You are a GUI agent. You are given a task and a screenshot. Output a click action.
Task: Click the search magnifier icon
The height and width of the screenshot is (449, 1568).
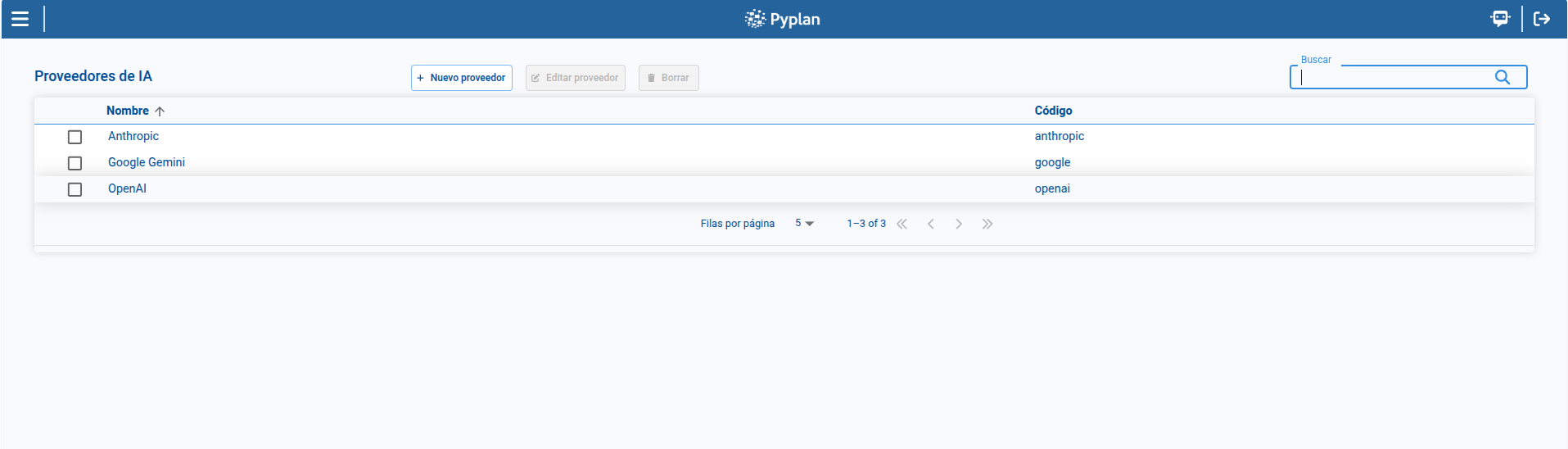click(1502, 77)
